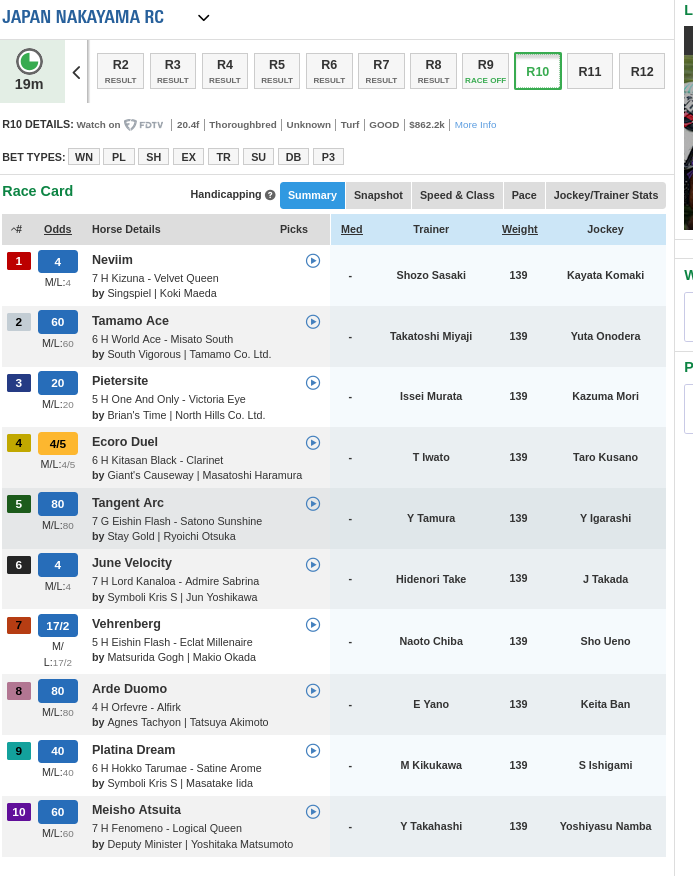This screenshot has height=876, width=693.
Task: Click June Velocity odds button 4
Action: (x=58, y=565)
